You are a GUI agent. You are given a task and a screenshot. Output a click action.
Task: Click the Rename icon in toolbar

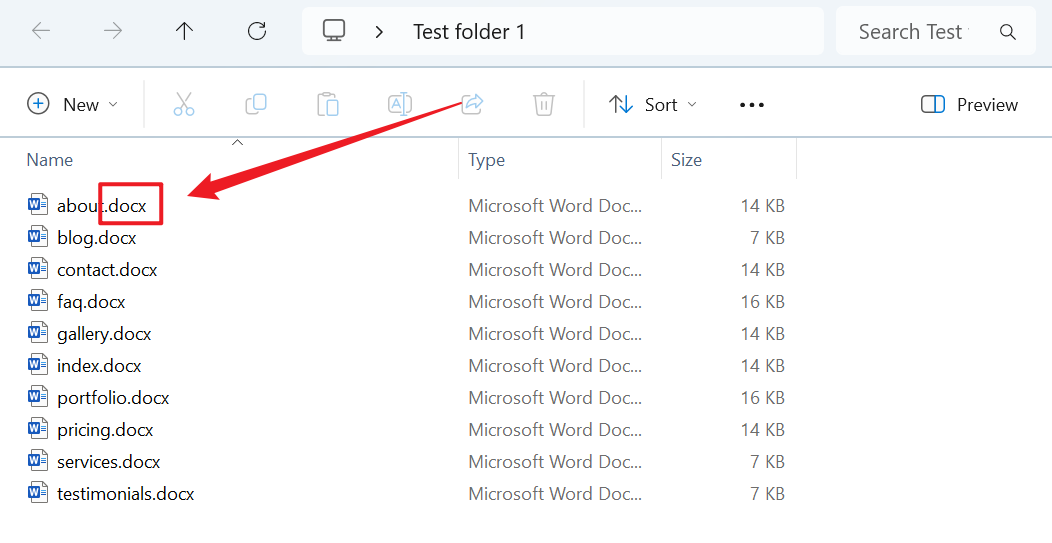pos(400,104)
